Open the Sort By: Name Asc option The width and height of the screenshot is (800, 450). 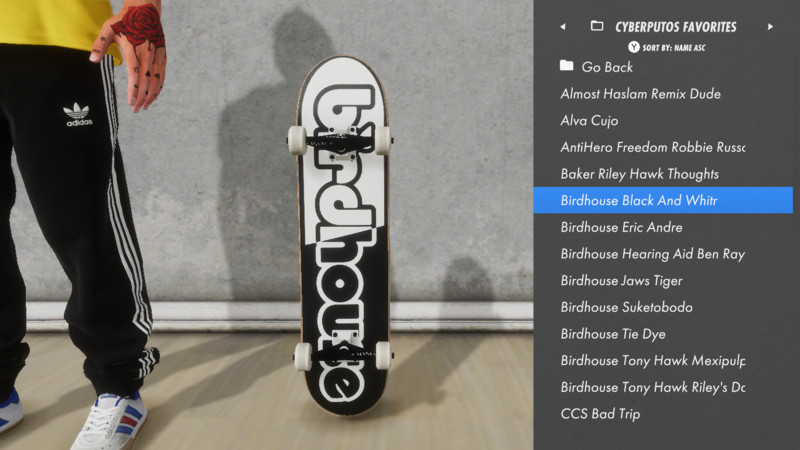point(673,48)
